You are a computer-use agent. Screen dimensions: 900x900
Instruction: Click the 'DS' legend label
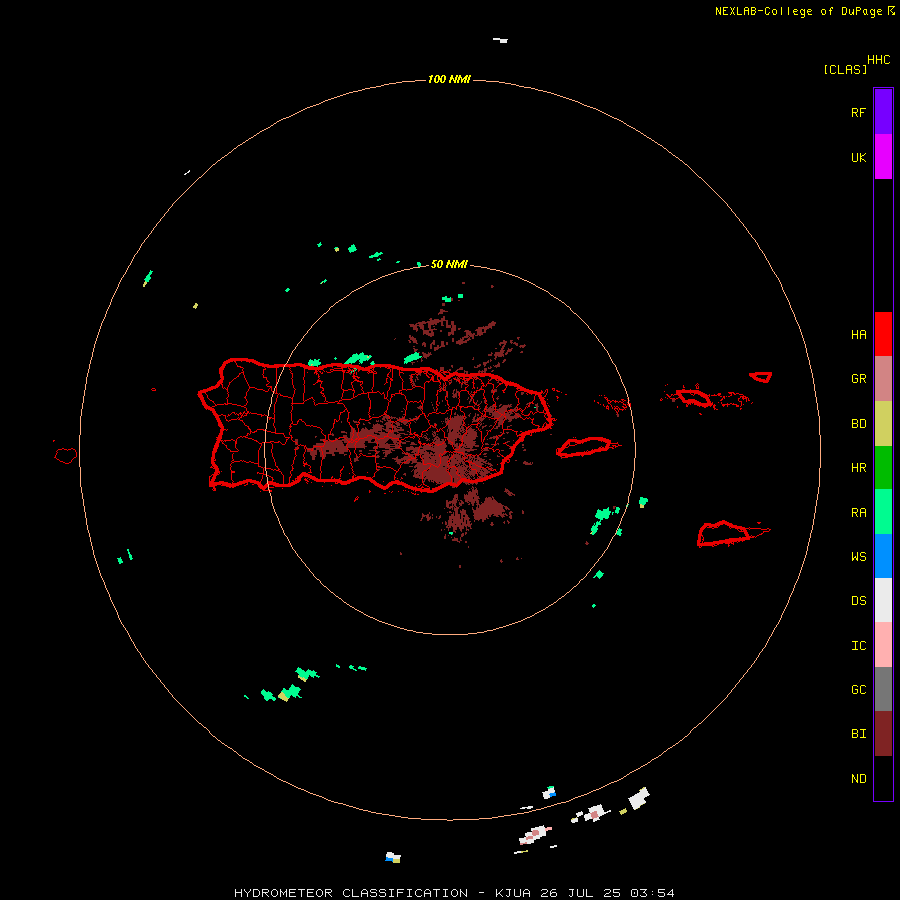pyautogui.click(x=859, y=601)
